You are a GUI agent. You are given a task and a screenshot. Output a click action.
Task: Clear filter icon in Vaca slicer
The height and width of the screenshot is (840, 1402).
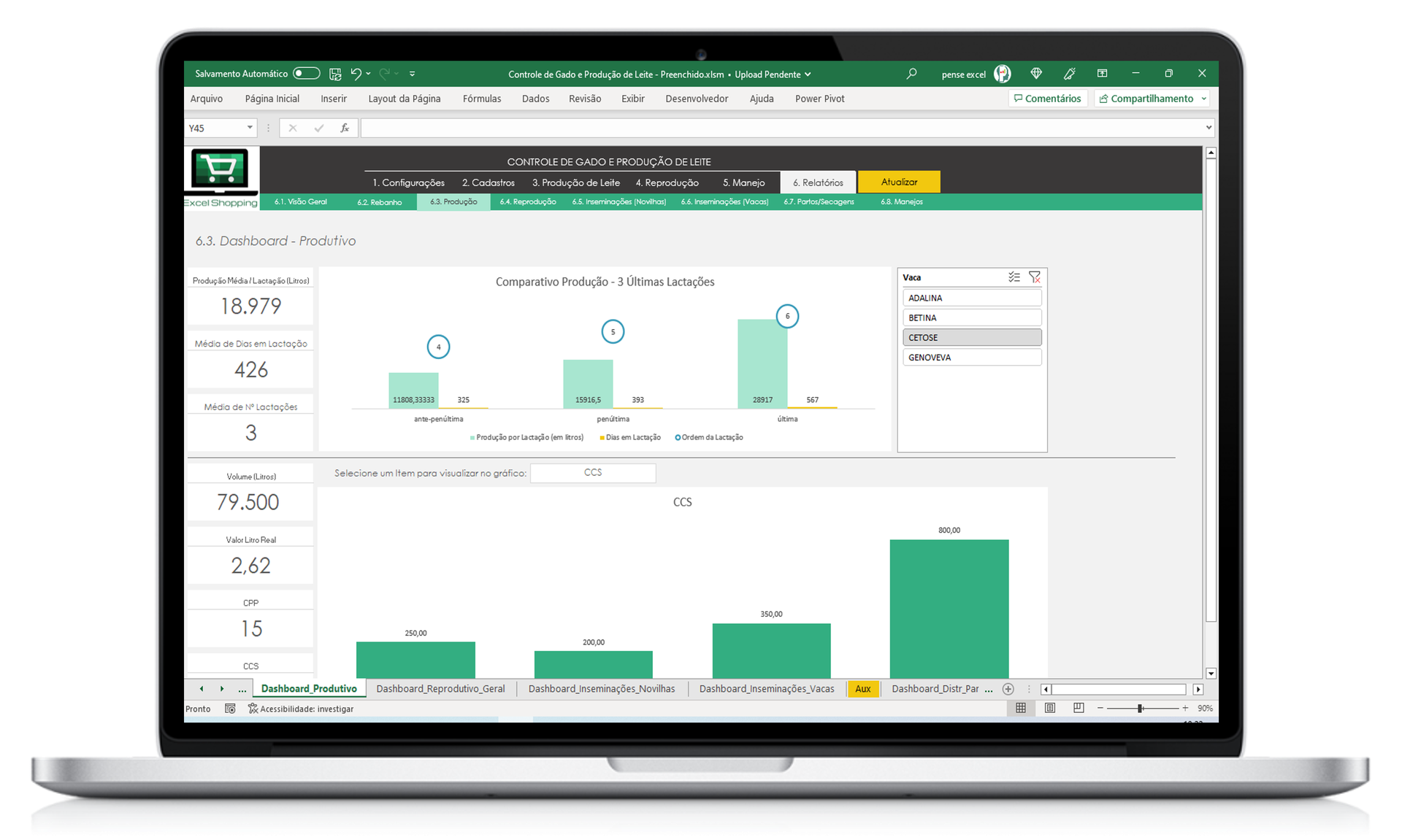point(1034,277)
